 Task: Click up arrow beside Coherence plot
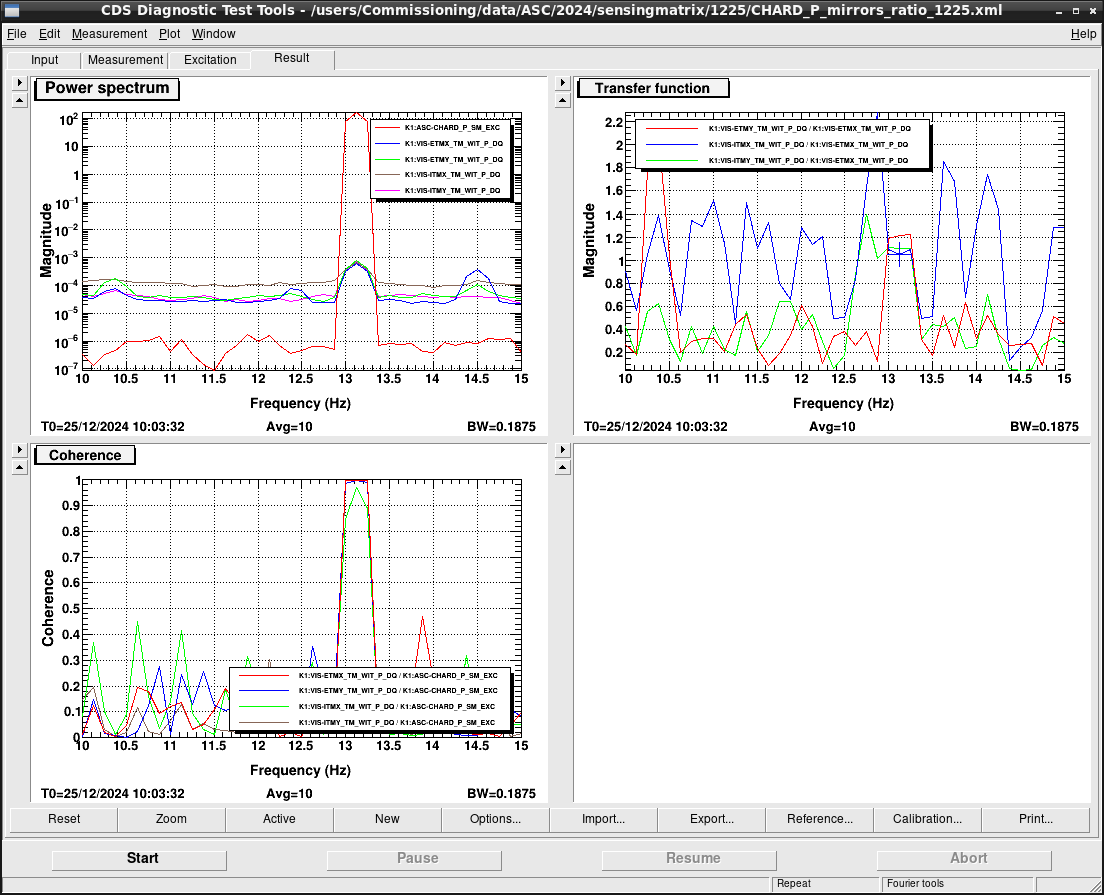pyautogui.click(x=20, y=468)
